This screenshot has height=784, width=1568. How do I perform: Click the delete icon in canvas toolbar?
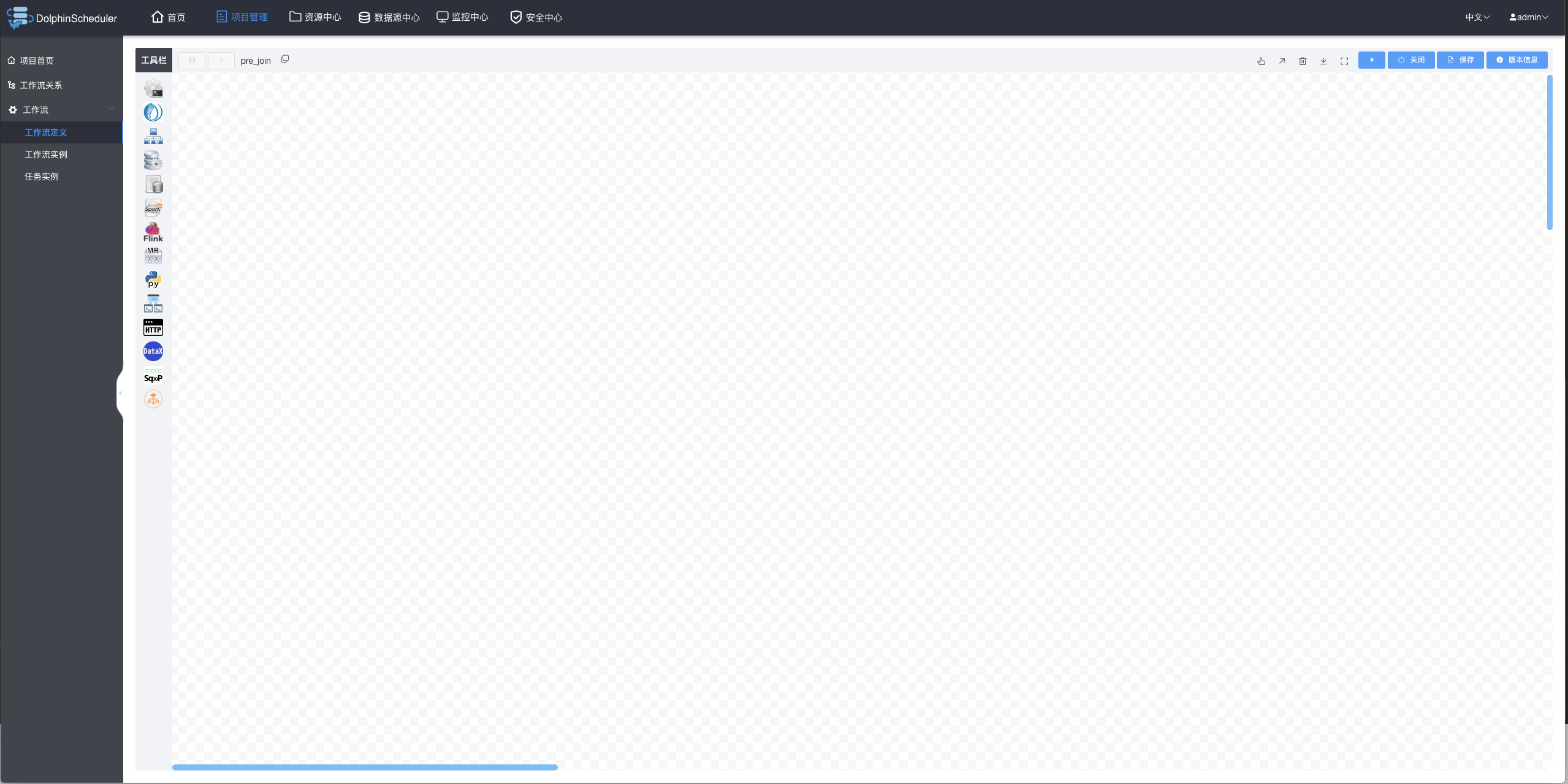pos(1302,60)
